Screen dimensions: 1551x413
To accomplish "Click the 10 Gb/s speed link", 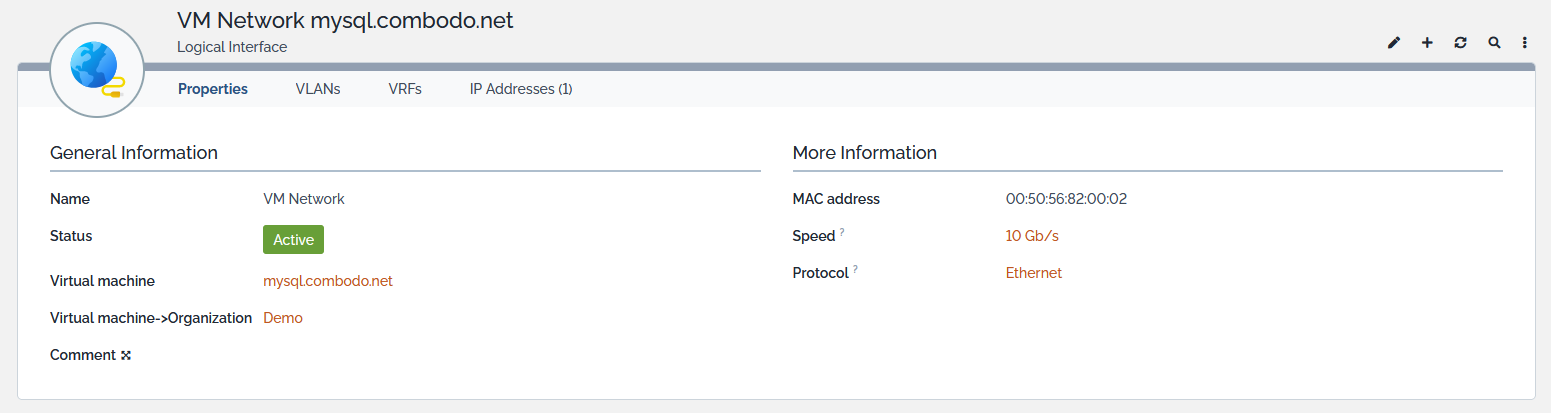I will click(x=1032, y=236).
